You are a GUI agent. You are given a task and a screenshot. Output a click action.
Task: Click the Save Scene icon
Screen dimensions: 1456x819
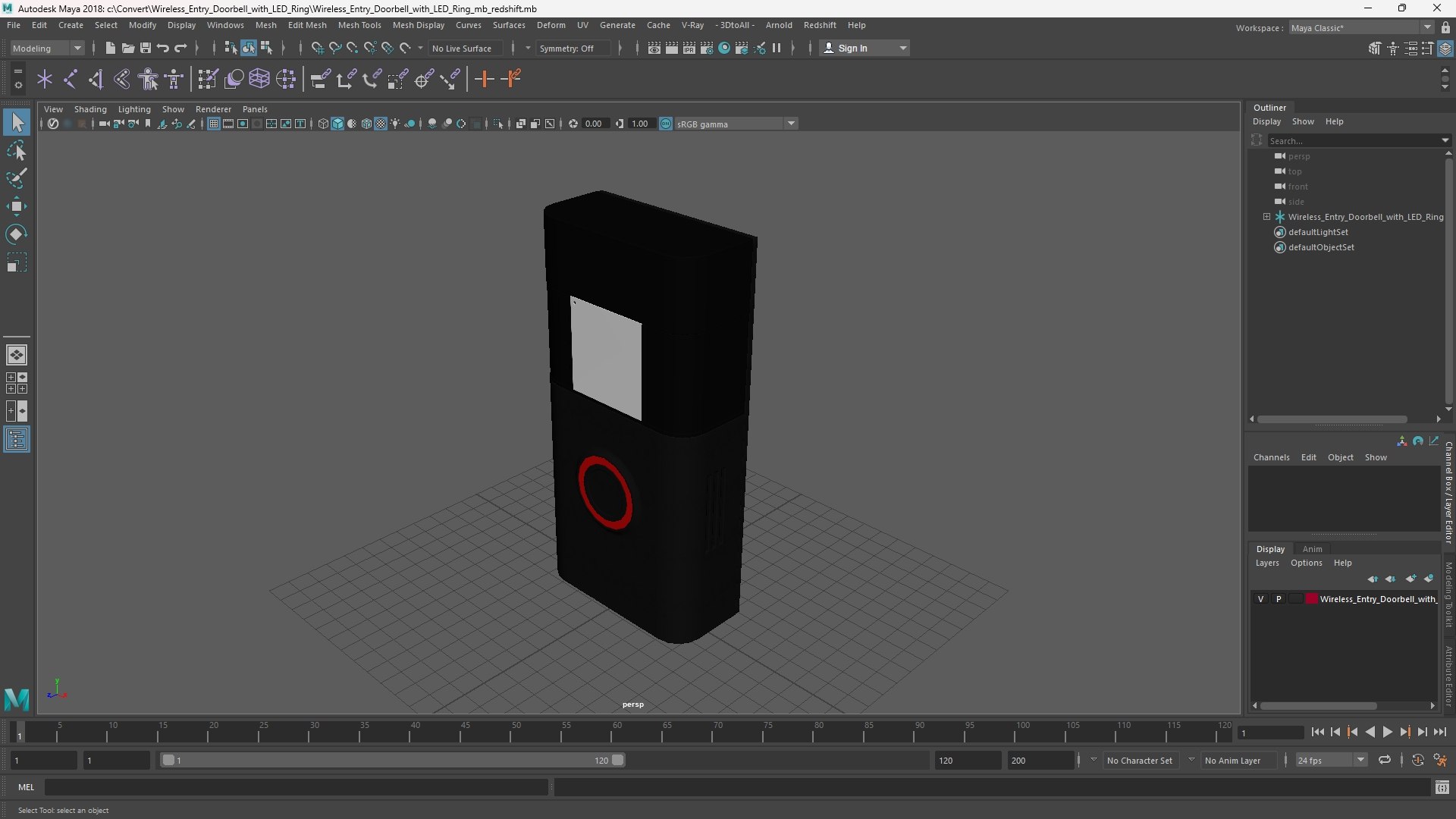click(146, 48)
